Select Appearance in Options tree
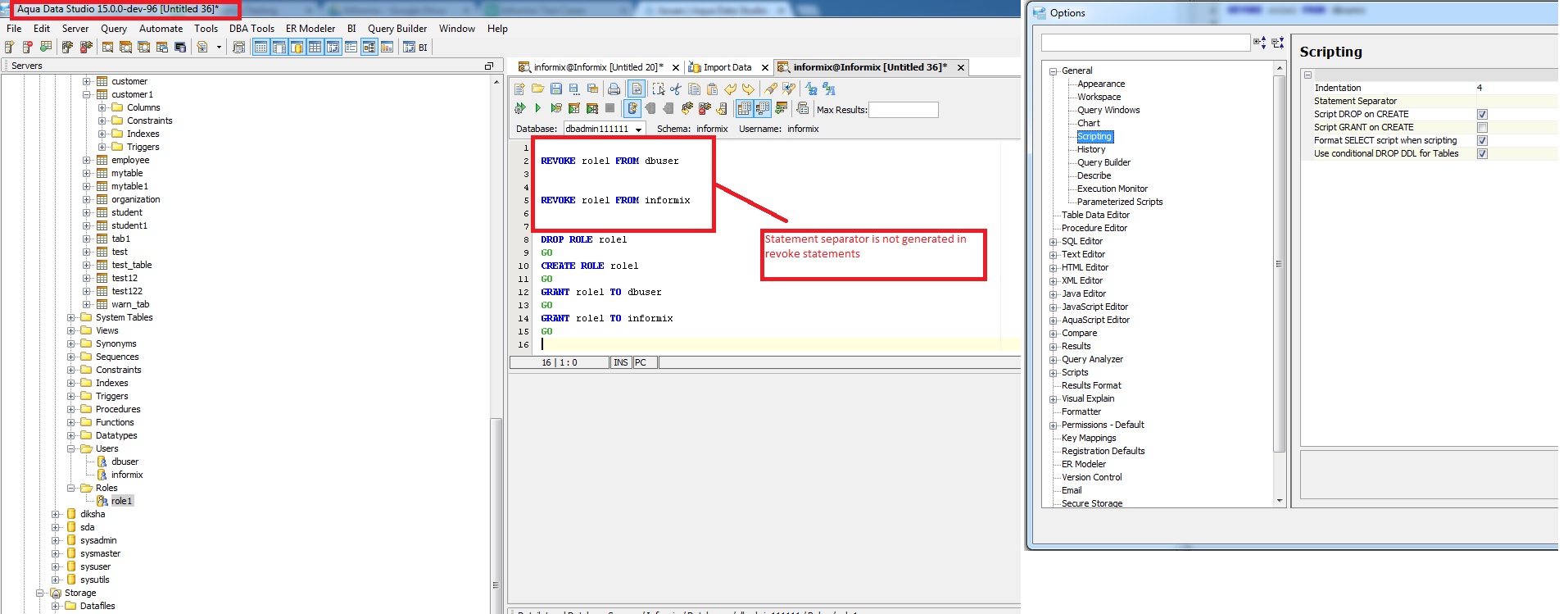This screenshot has height=614, width=1568. coord(1101,84)
